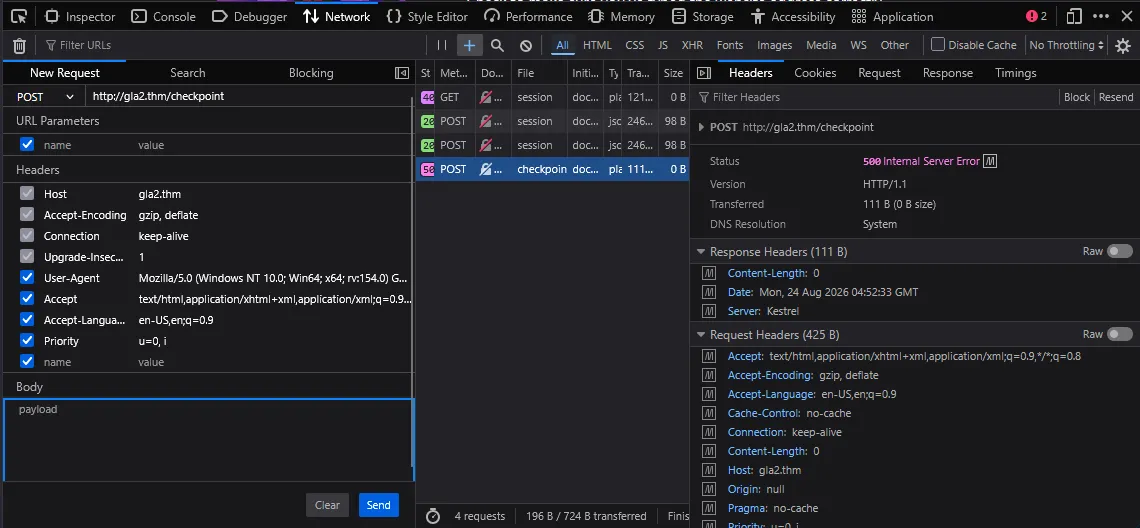This screenshot has height=528, width=1140.
Task: Click the red error count badge
Action: coord(1036,16)
